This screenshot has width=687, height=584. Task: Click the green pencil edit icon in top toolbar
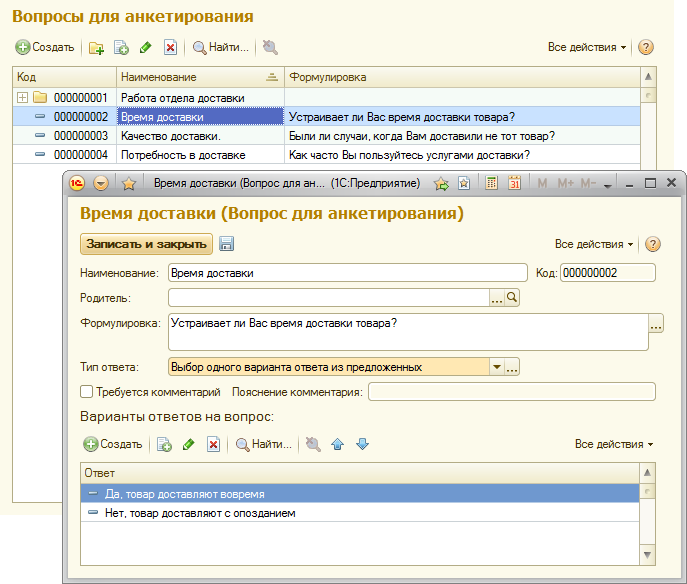[145, 47]
